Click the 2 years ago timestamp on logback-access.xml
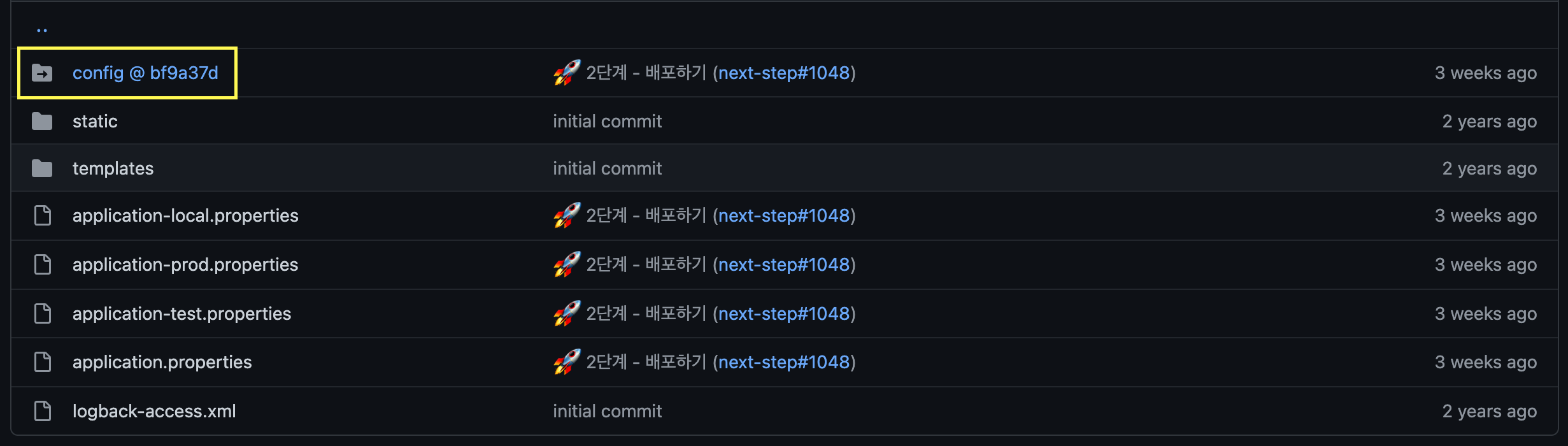The image size is (1568, 446). 1490,411
